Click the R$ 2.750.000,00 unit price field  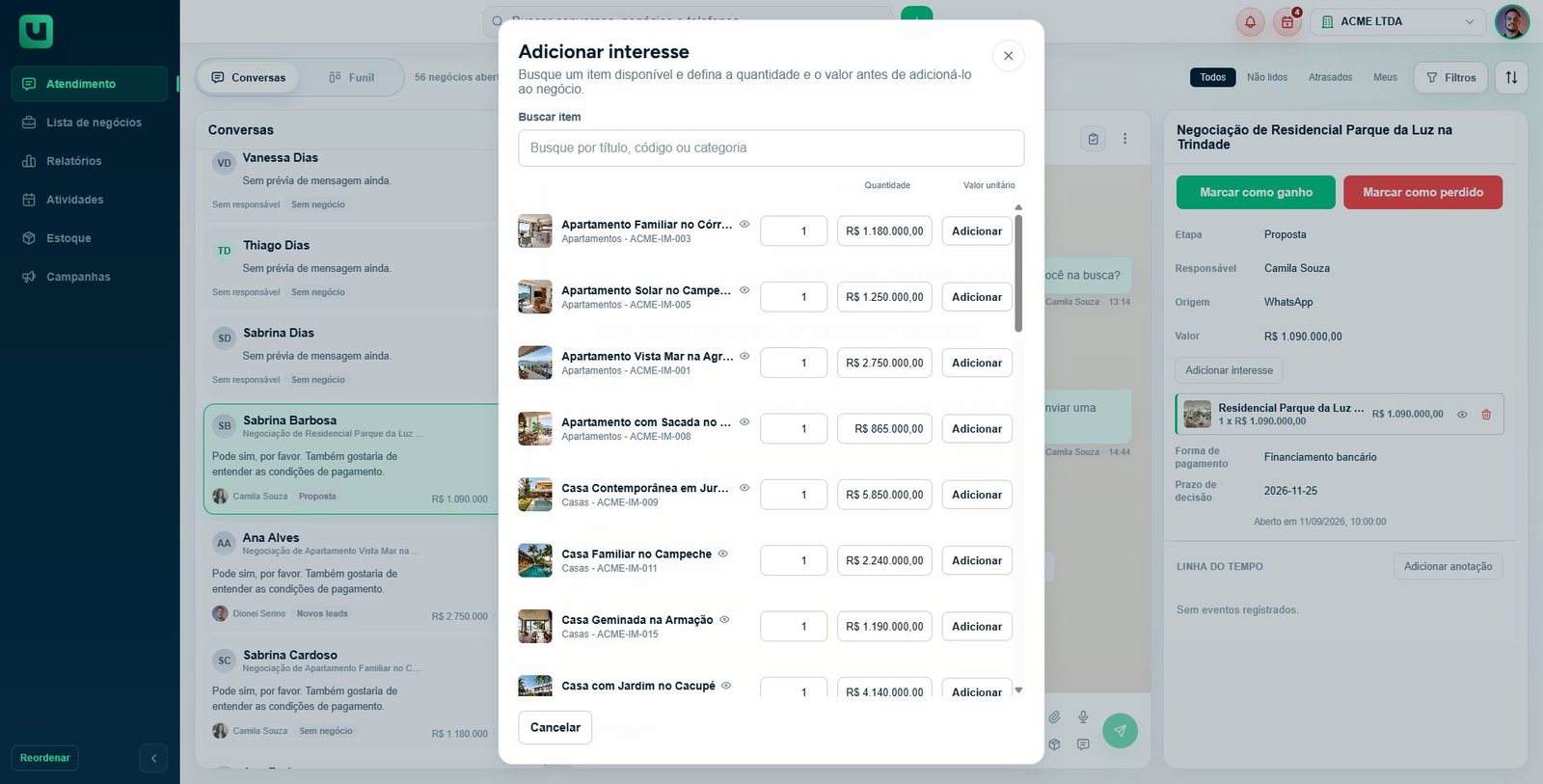(884, 364)
